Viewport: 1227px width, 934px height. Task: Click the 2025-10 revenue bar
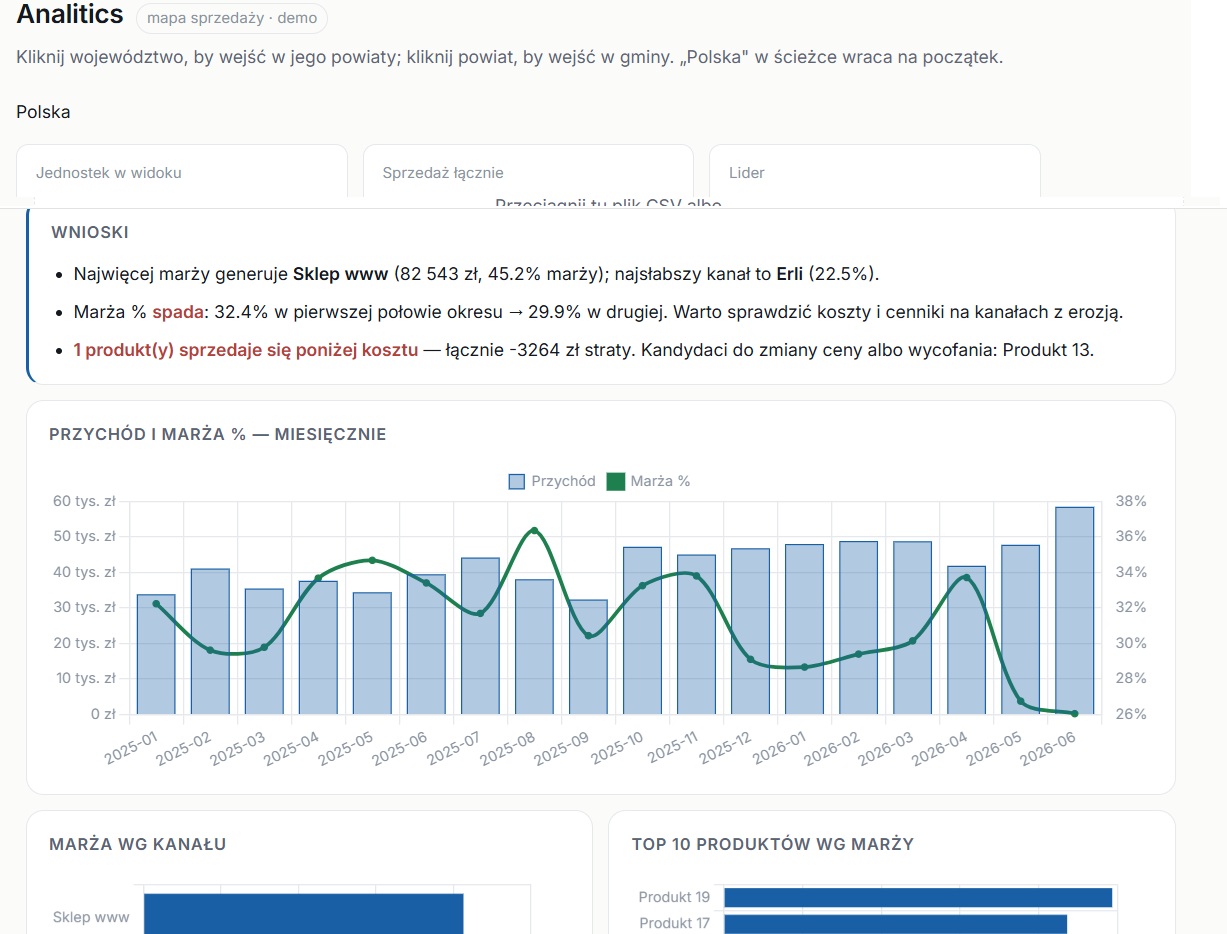pyautogui.click(x=642, y=630)
